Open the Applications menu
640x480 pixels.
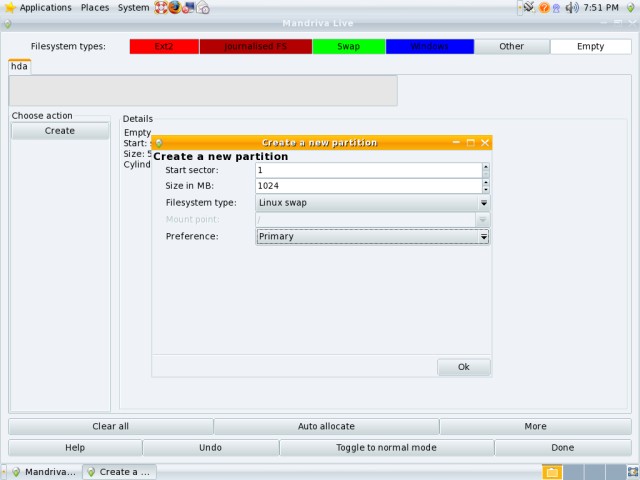tap(45, 7)
